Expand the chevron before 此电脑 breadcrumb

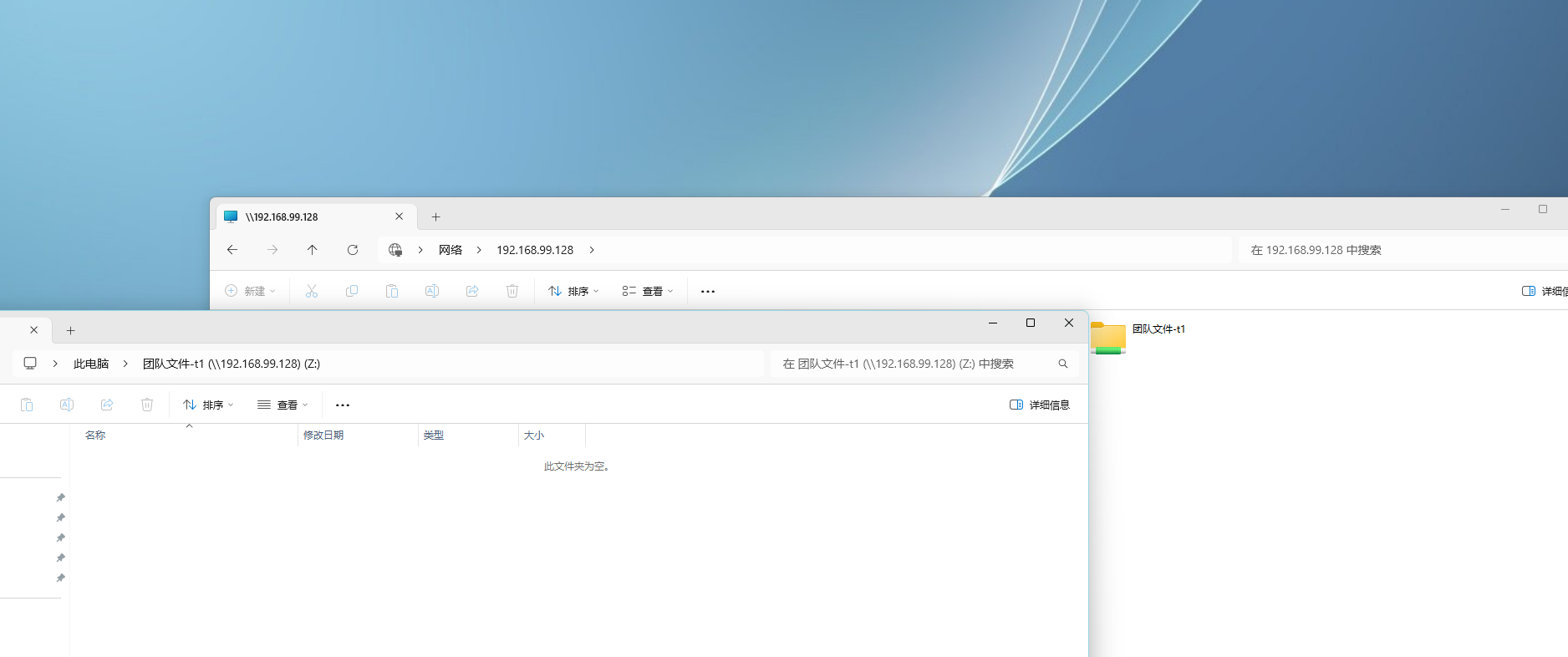click(55, 364)
